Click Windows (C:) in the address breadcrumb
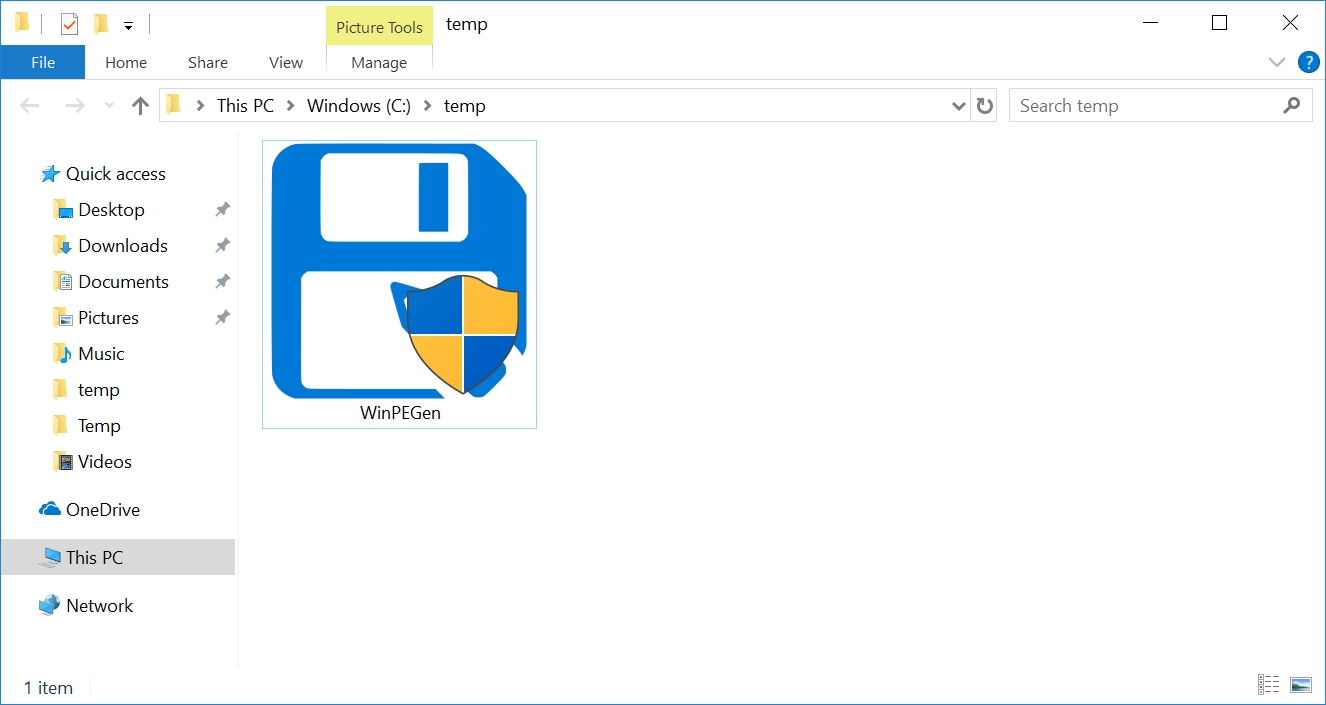Image resolution: width=1326 pixels, height=705 pixels. 358,106
